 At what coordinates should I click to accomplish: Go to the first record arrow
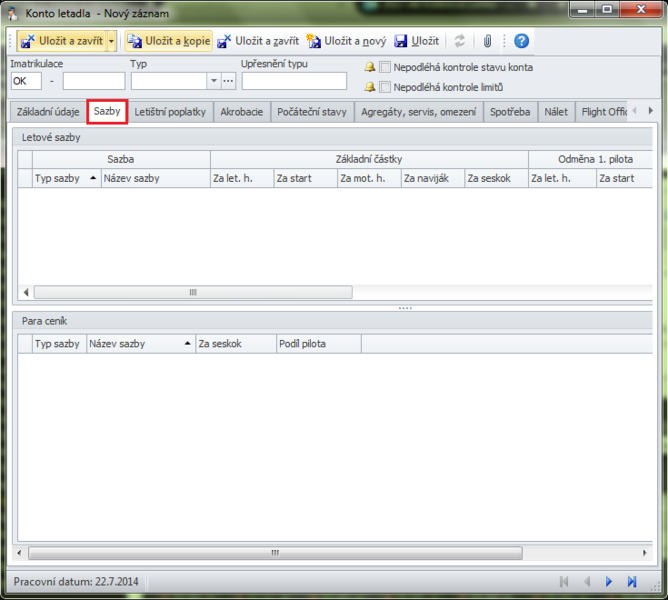(564, 581)
